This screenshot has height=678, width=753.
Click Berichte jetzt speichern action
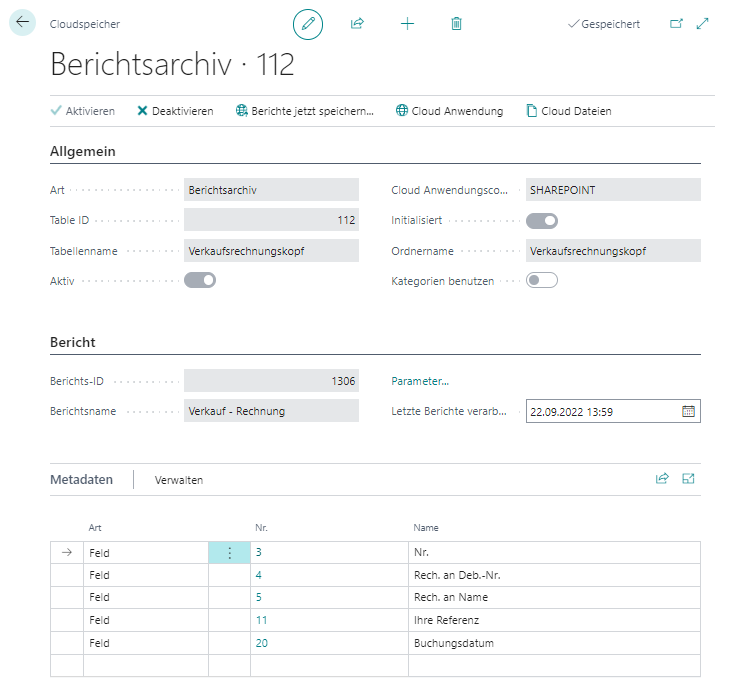tap(304, 111)
